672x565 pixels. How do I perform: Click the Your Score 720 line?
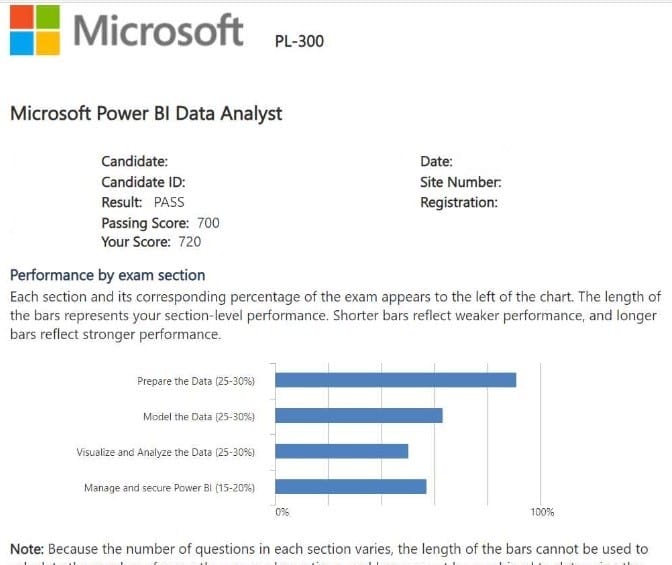[151, 242]
